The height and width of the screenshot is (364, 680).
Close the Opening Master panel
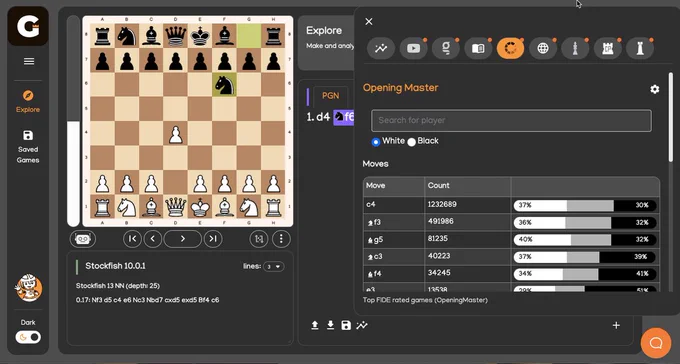pyautogui.click(x=369, y=22)
